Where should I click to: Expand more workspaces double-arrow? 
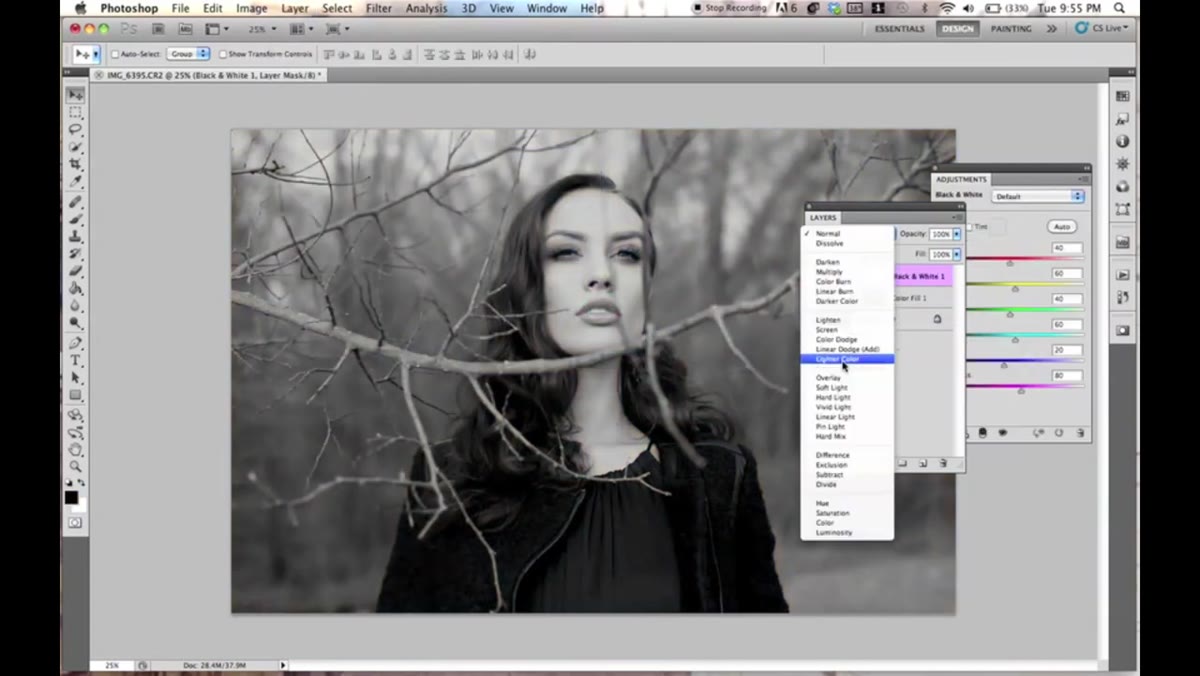pos(1051,29)
